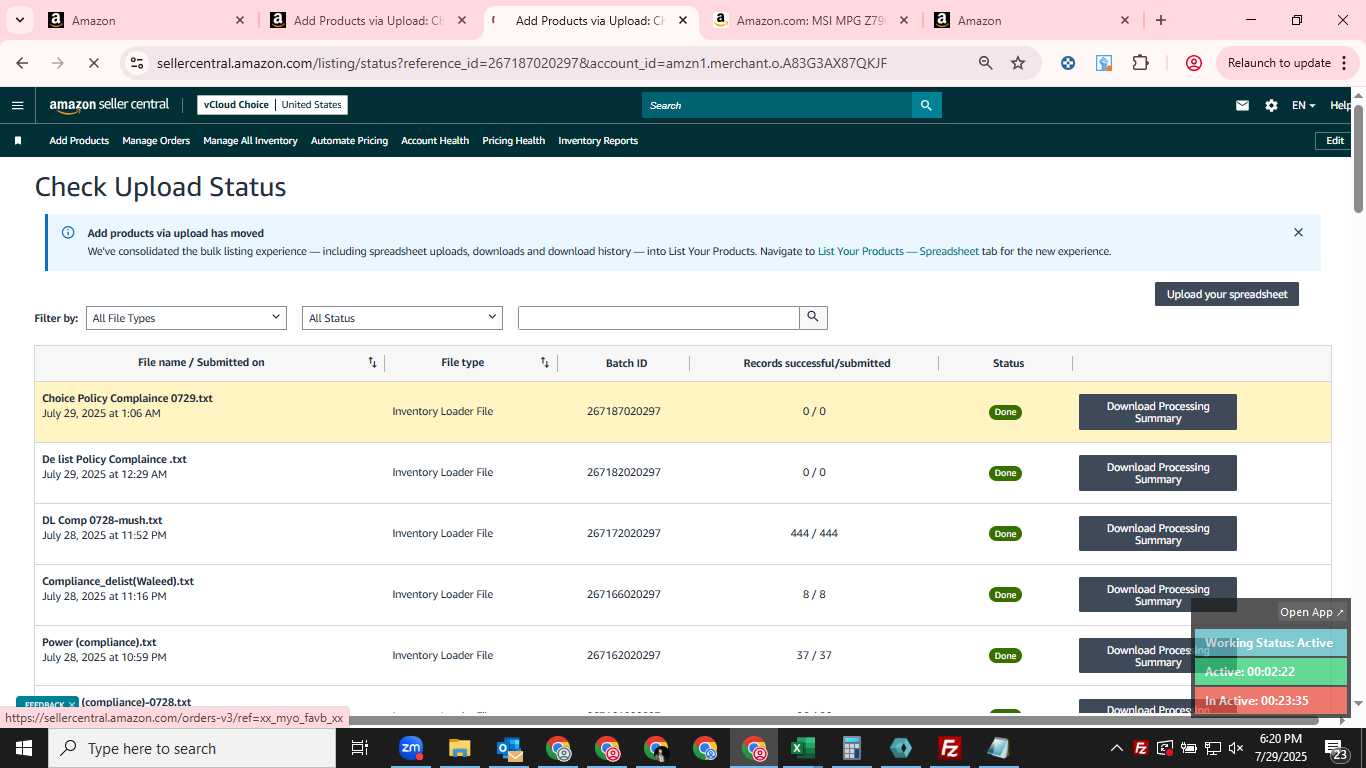Viewport: 1366px width, 768px height.
Task: Click the Seller Central search box
Action: (x=777, y=105)
